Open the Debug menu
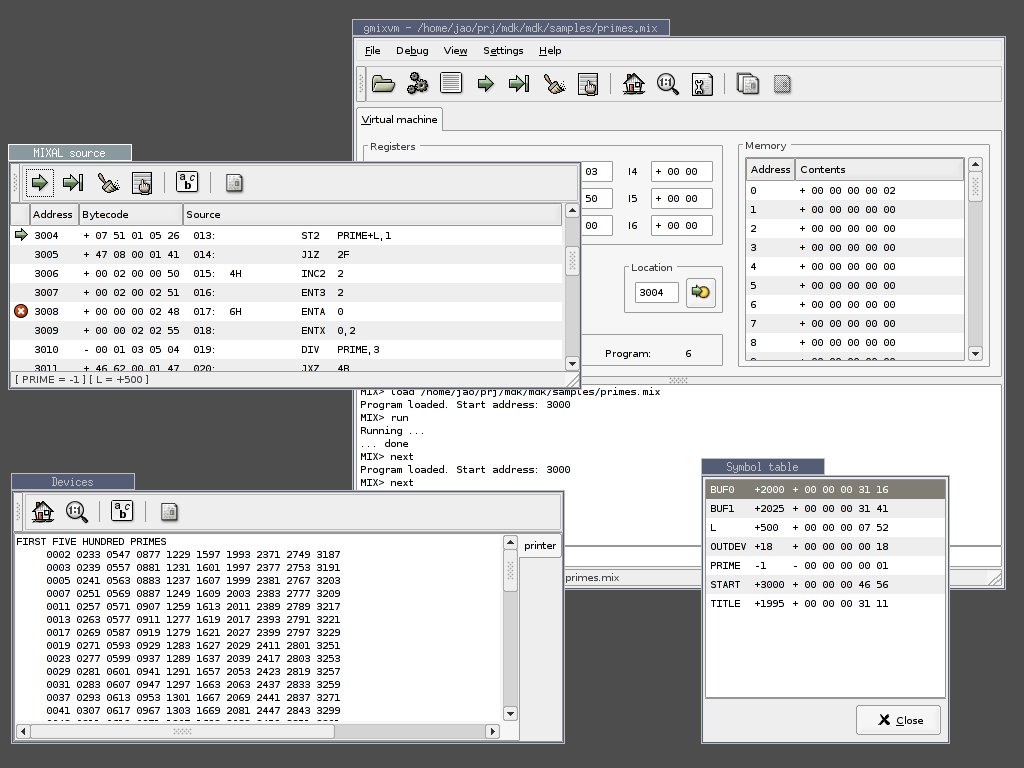The width and height of the screenshot is (1024, 768). pyautogui.click(x=412, y=50)
